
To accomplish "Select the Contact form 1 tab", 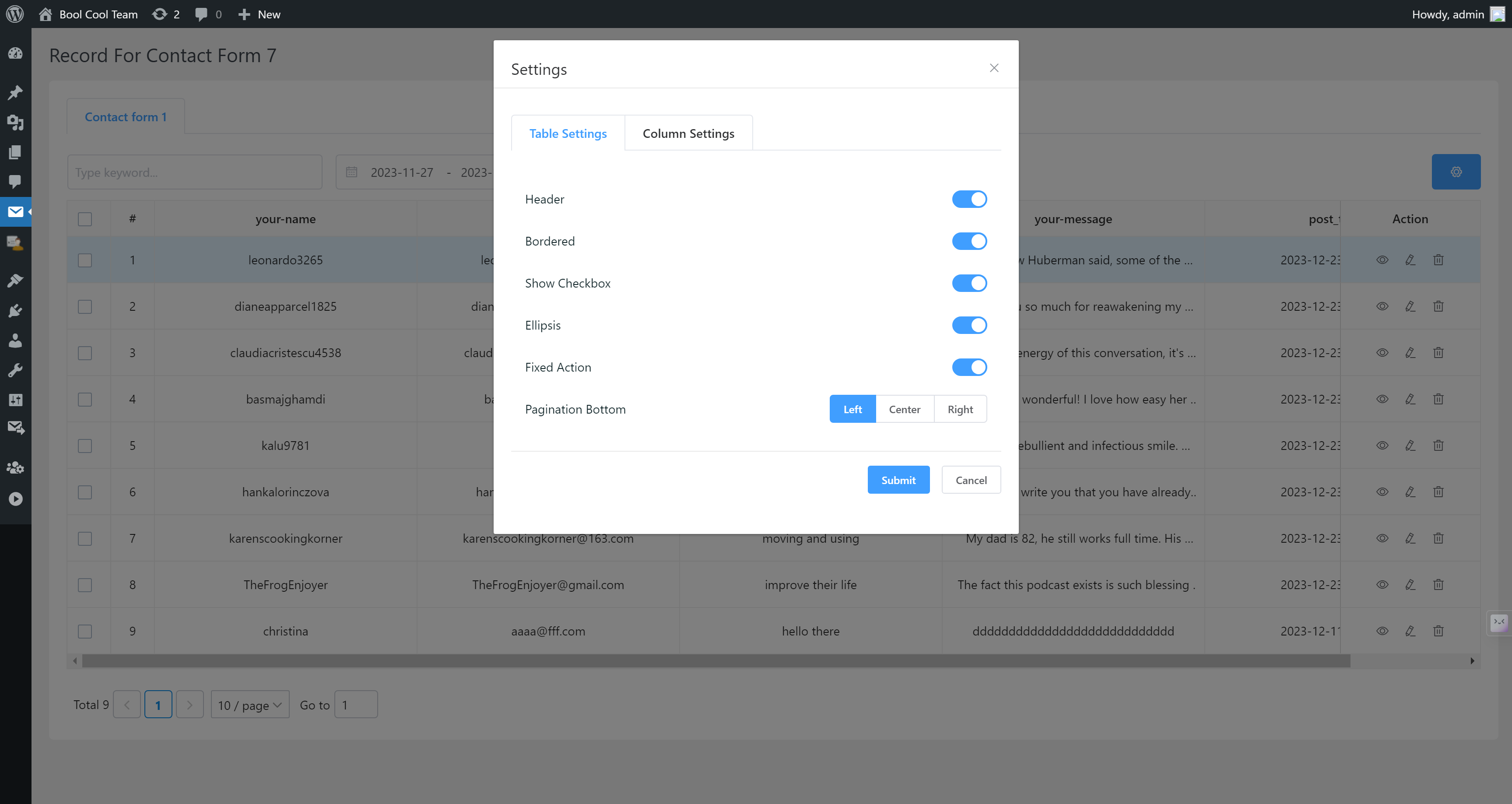I will point(126,117).
